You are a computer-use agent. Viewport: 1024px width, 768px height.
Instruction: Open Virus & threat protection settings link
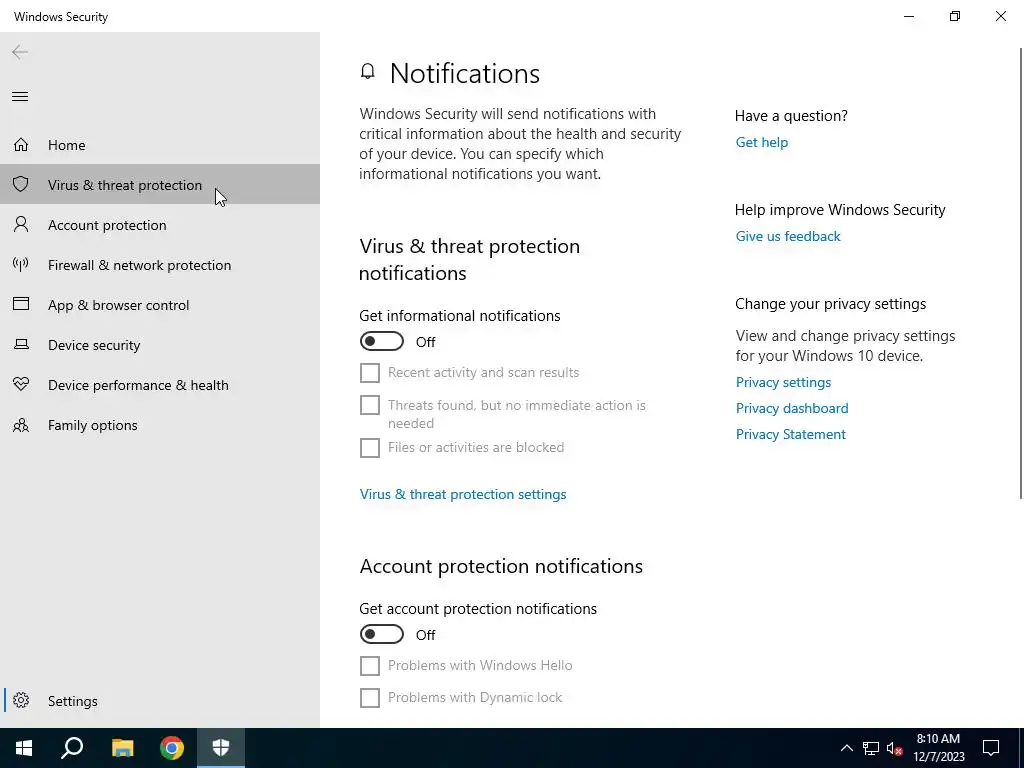click(x=463, y=494)
